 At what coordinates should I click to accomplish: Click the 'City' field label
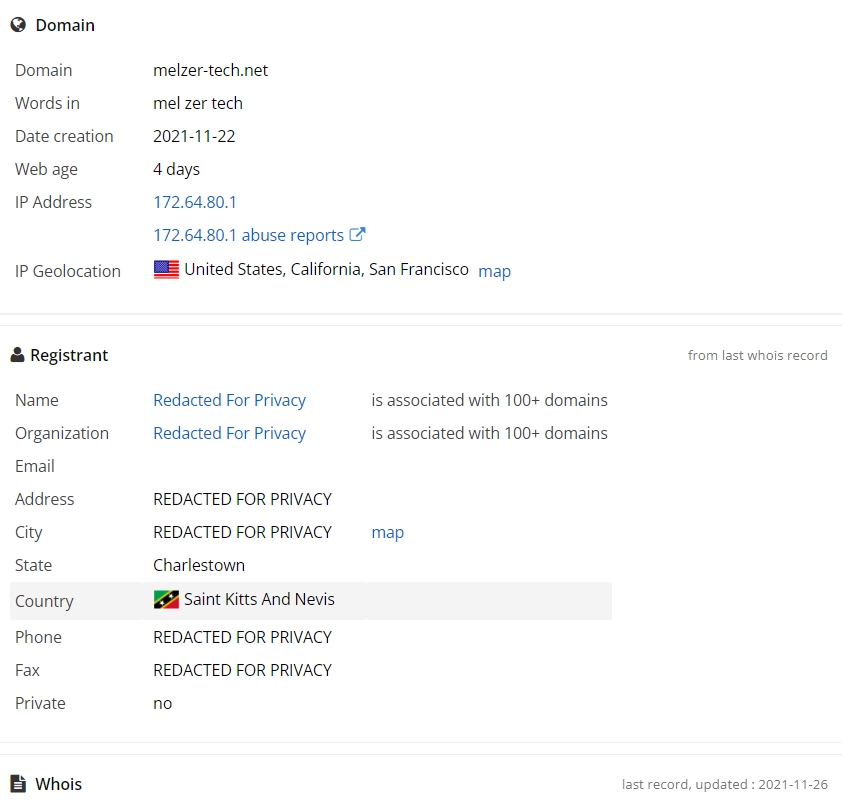click(28, 532)
